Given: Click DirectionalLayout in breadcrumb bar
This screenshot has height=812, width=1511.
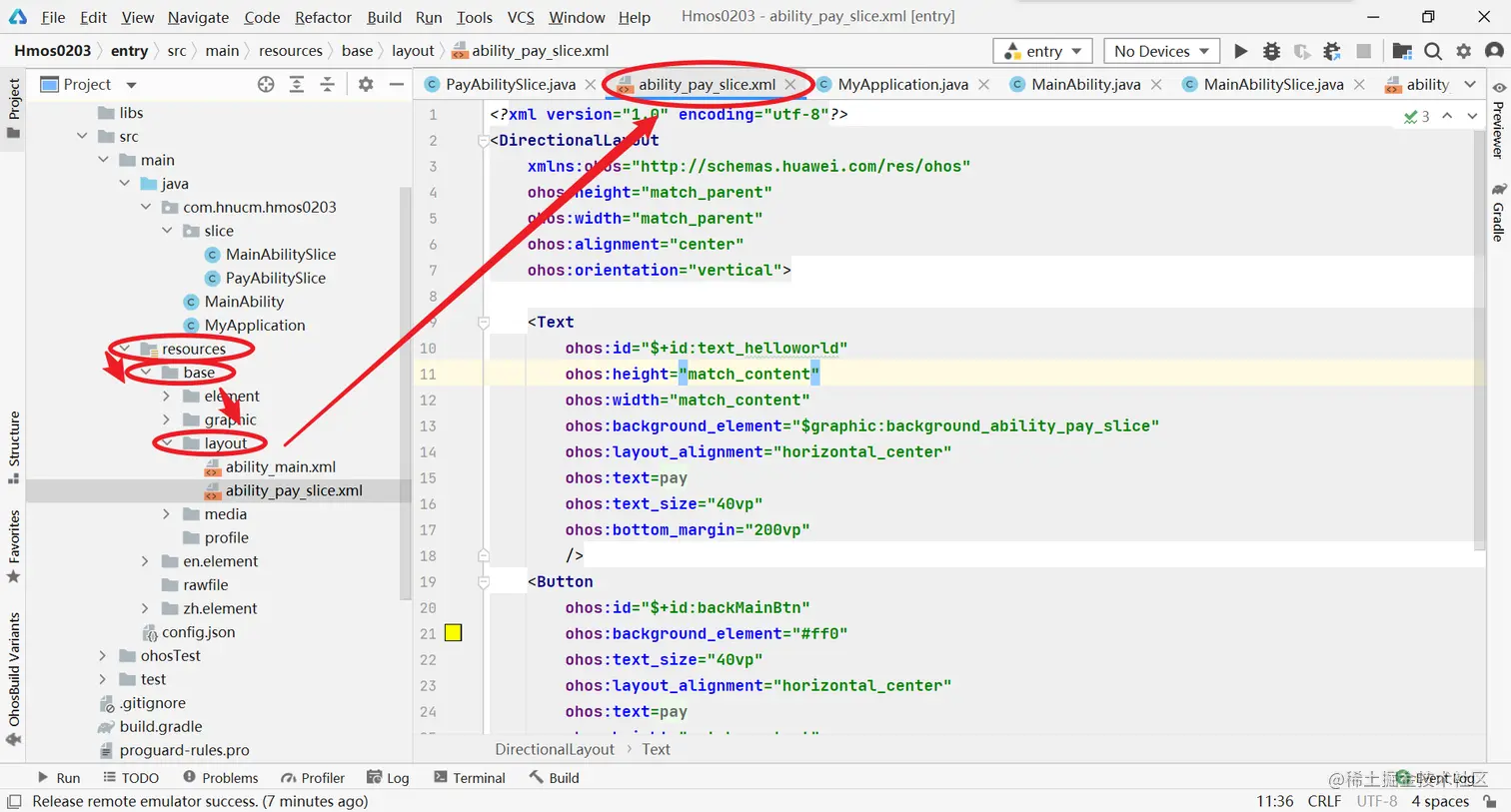Looking at the screenshot, I should pos(555,749).
